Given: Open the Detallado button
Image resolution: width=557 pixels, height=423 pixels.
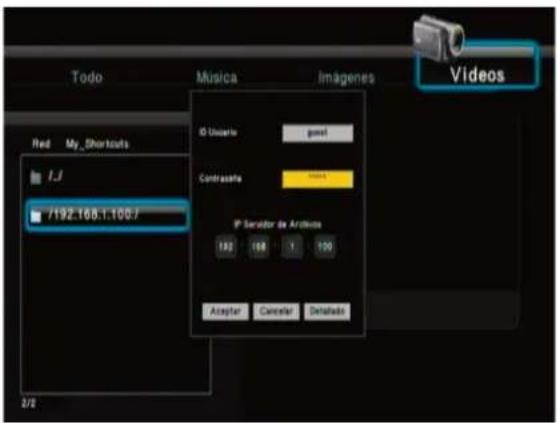Looking at the screenshot, I should point(327,311).
